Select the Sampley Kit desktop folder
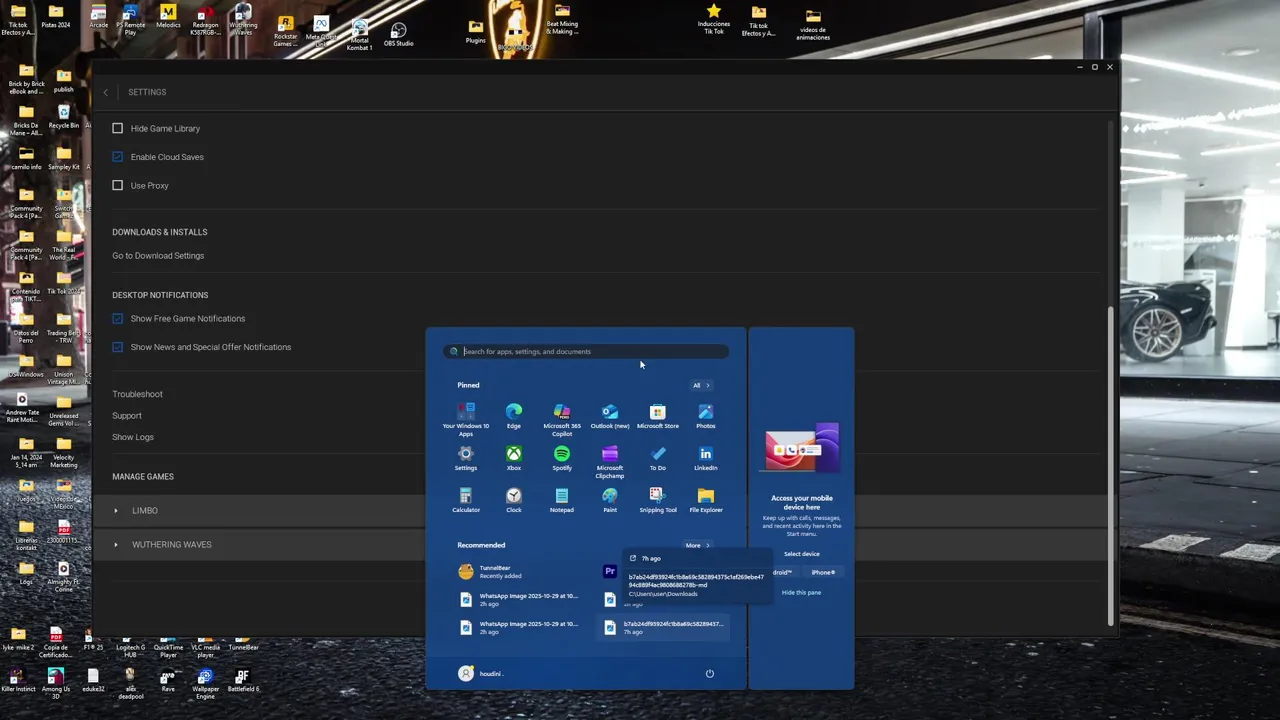Viewport: 1280px width, 720px height. point(64,159)
